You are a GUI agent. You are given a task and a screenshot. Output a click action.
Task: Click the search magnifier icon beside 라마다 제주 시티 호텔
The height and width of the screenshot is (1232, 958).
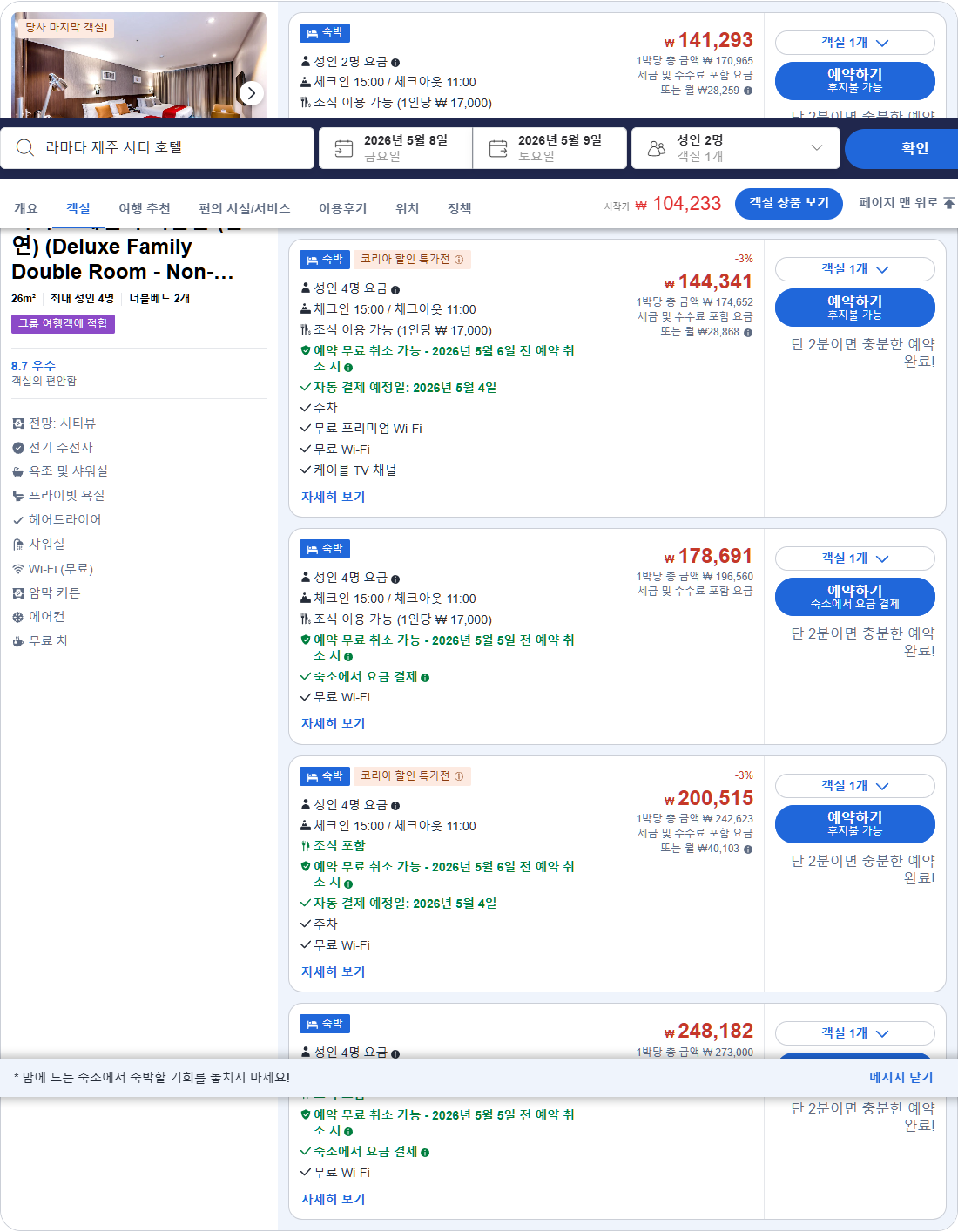(x=25, y=148)
